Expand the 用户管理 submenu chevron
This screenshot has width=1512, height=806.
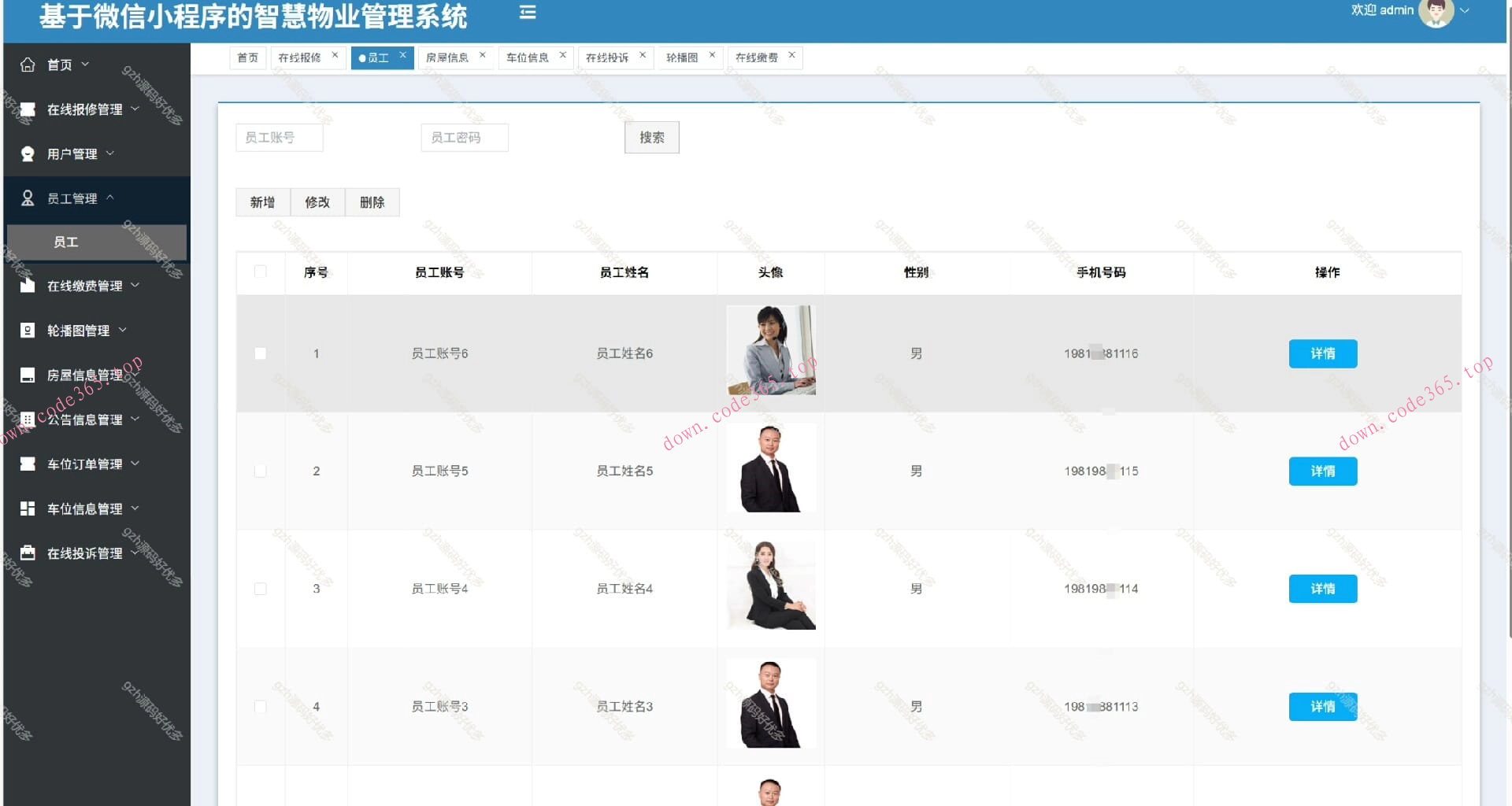point(111,153)
